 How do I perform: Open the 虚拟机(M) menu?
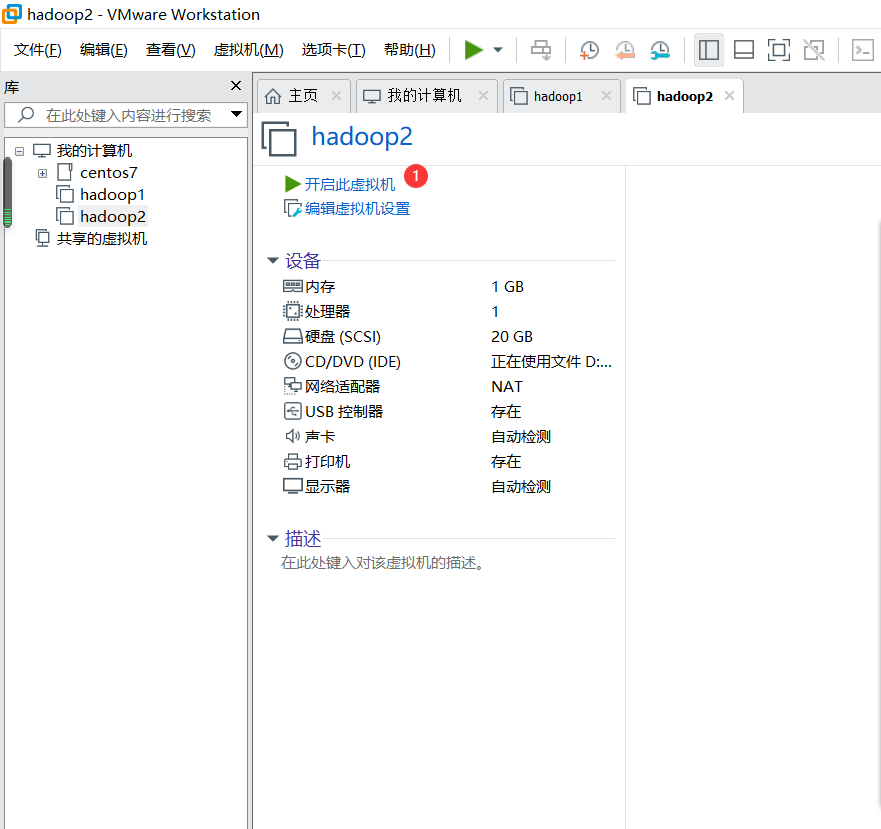pos(248,50)
